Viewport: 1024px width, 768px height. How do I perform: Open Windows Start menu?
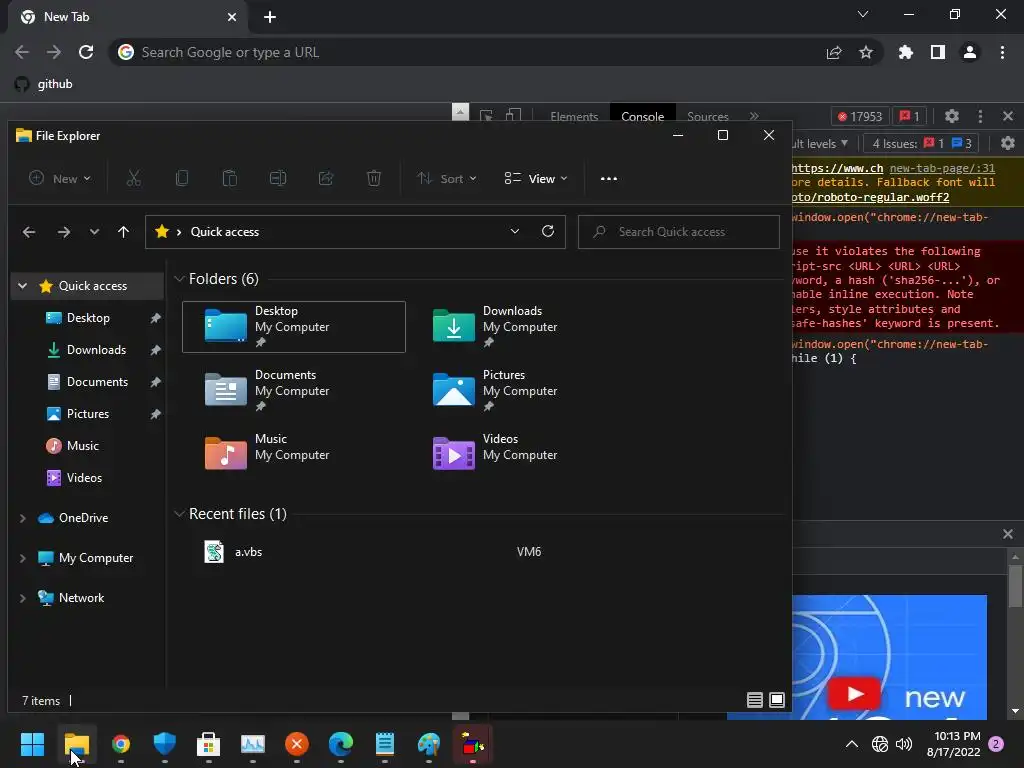(32, 744)
